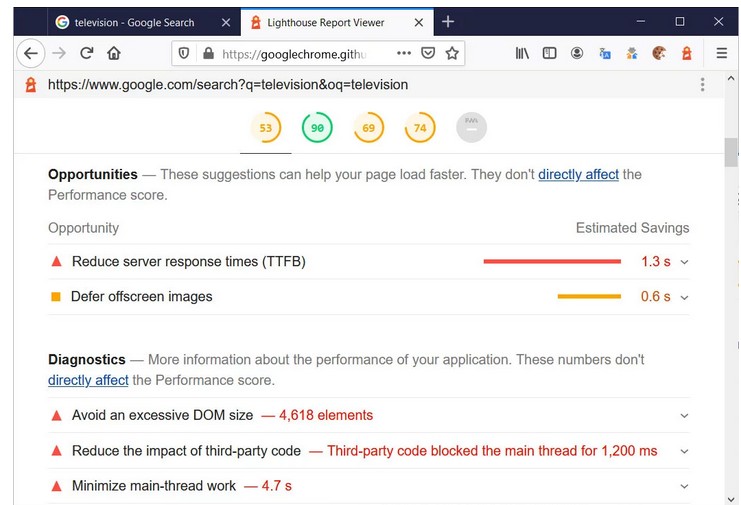Click the 'Opportunity' column header
Screen dimensions: 741x505
84,228
